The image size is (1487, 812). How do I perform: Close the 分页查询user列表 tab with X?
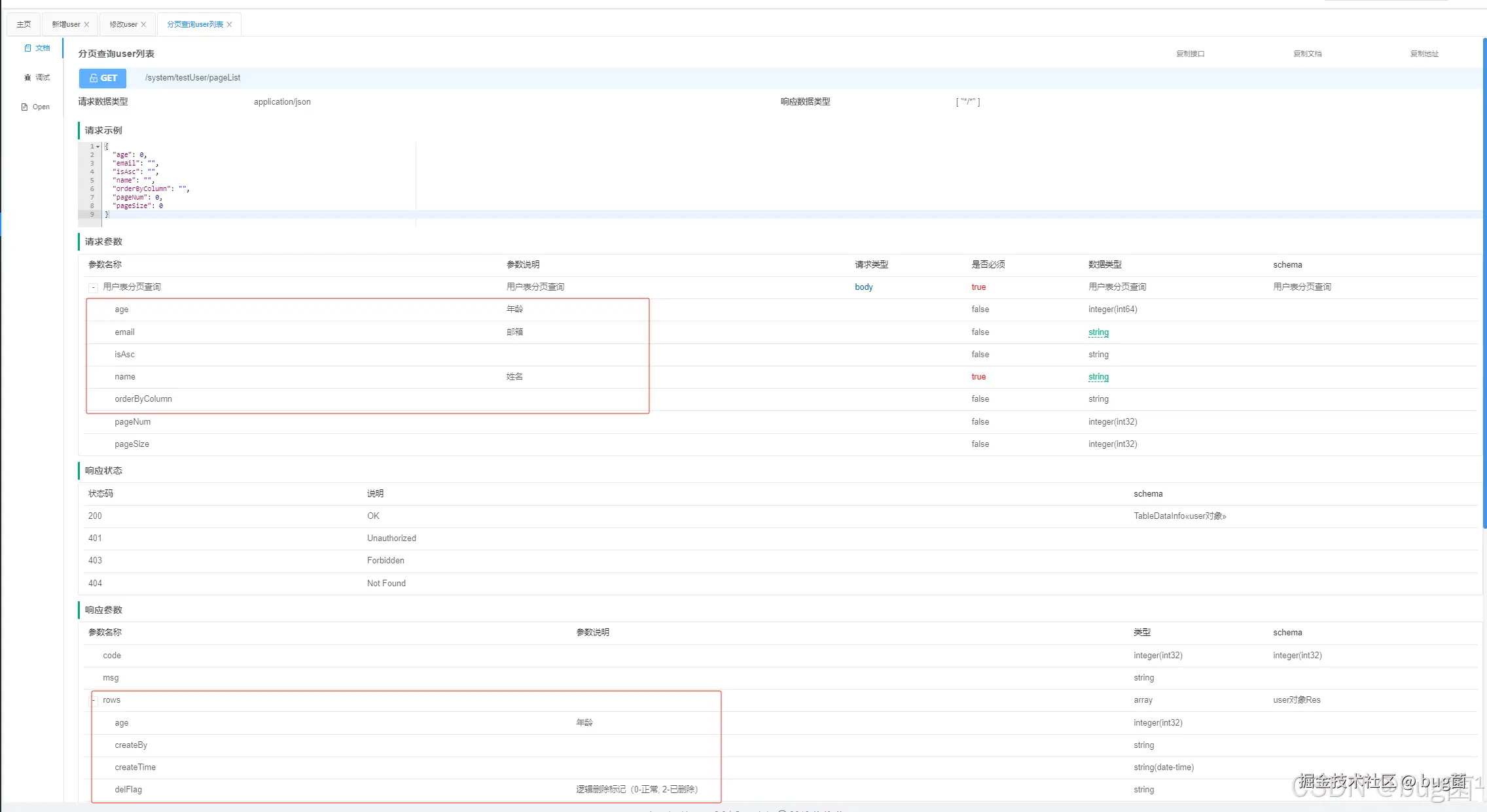tap(229, 24)
